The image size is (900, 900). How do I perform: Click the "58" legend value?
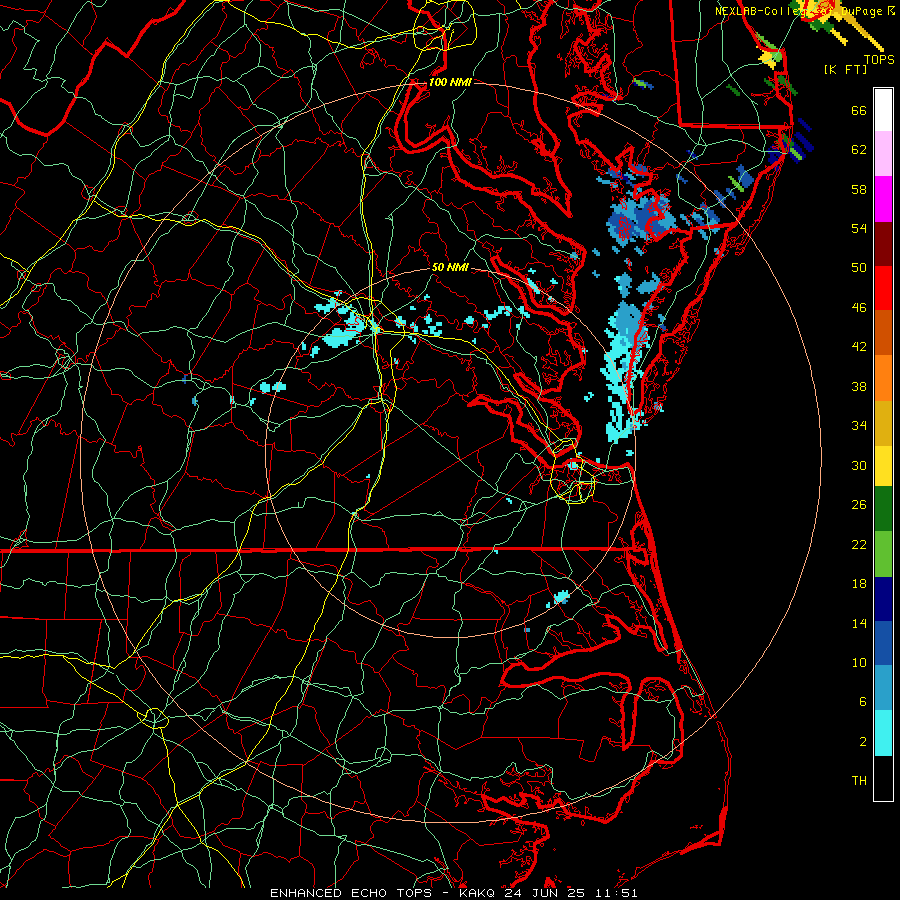click(859, 189)
